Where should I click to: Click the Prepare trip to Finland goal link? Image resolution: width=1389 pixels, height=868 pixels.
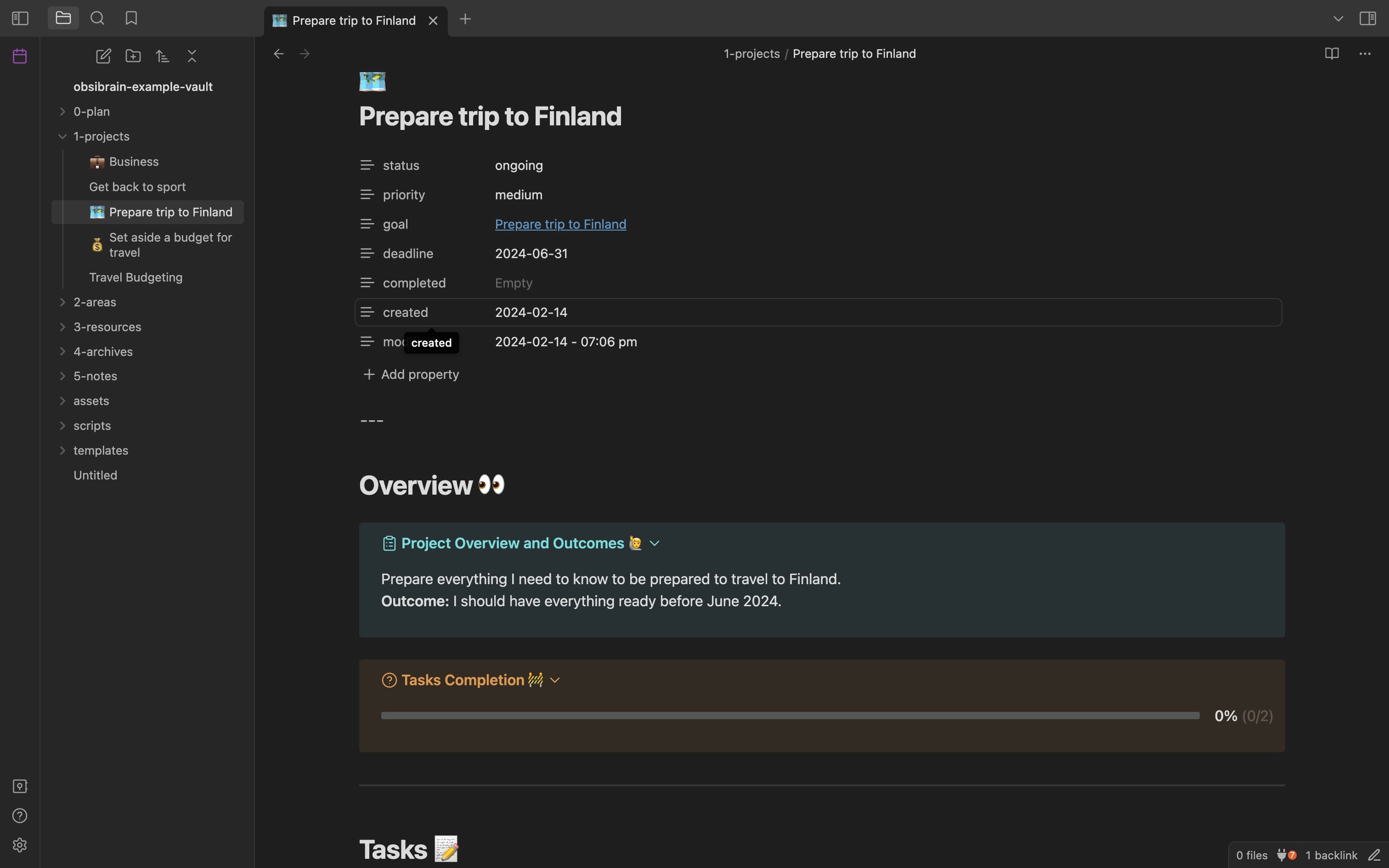click(x=560, y=225)
